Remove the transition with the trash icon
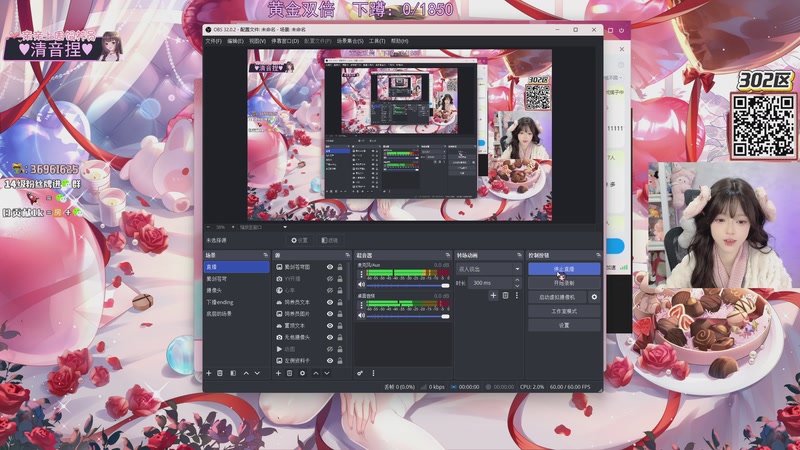The image size is (800, 450). [505, 295]
